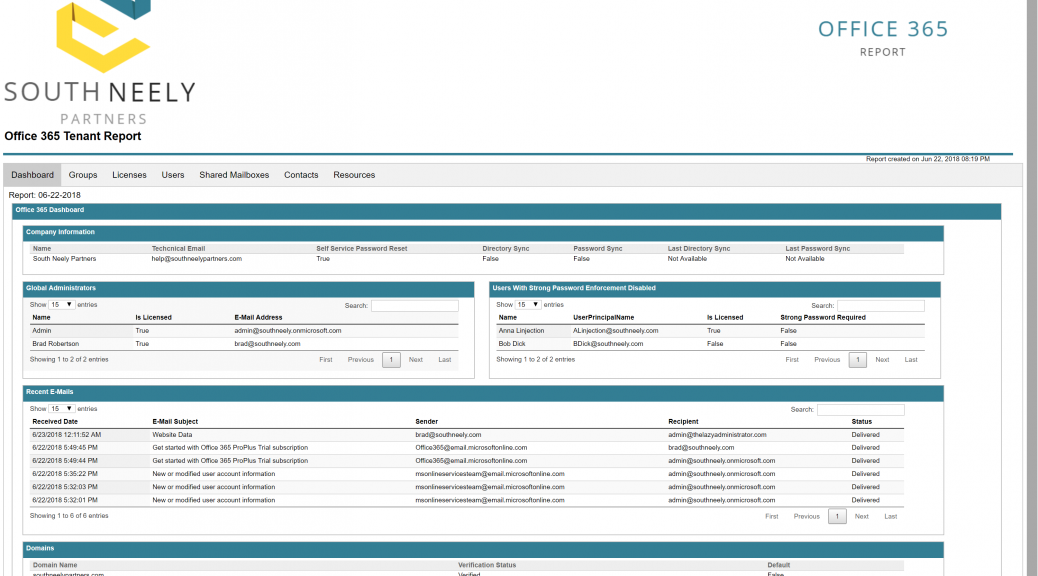Select the 6/22/2018 5:49:45 PM email row
The image size is (1038, 576).
(467, 448)
